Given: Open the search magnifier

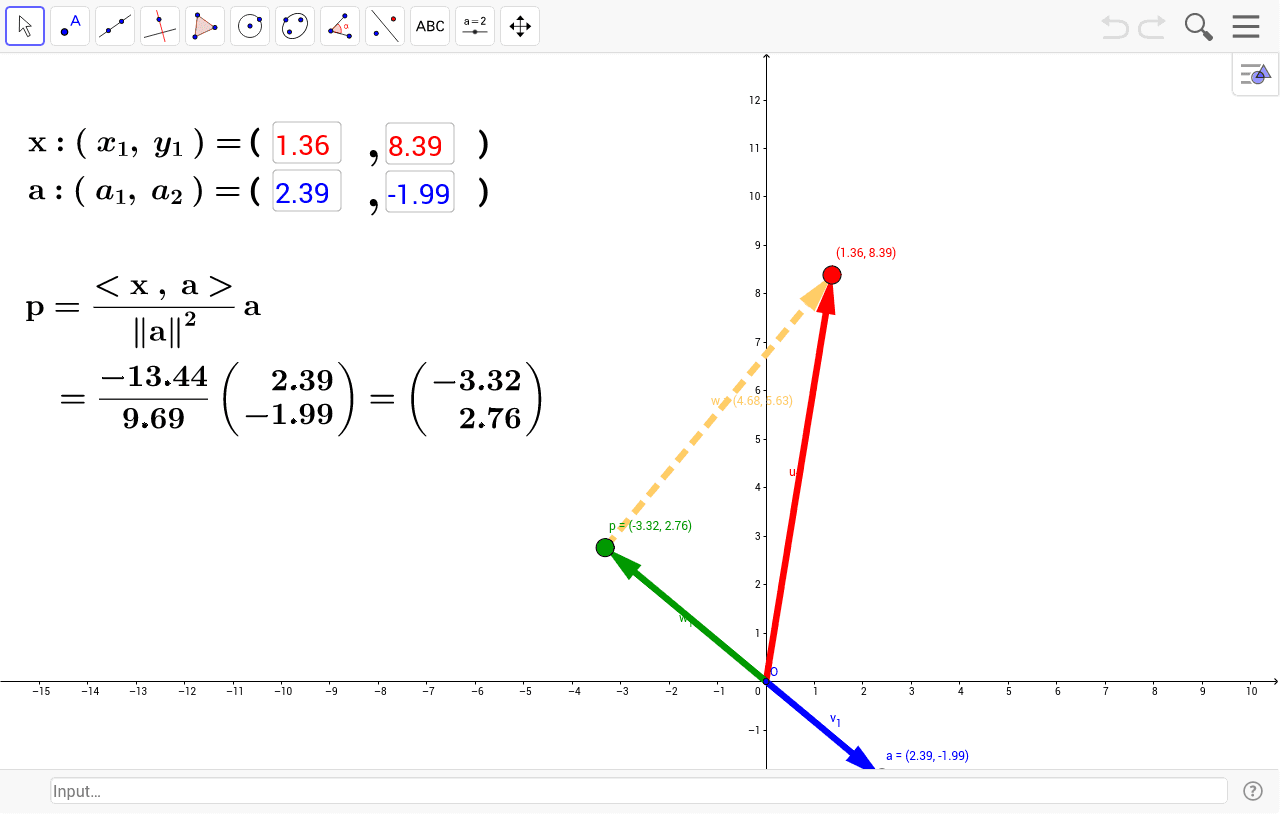Looking at the screenshot, I should click(1197, 27).
